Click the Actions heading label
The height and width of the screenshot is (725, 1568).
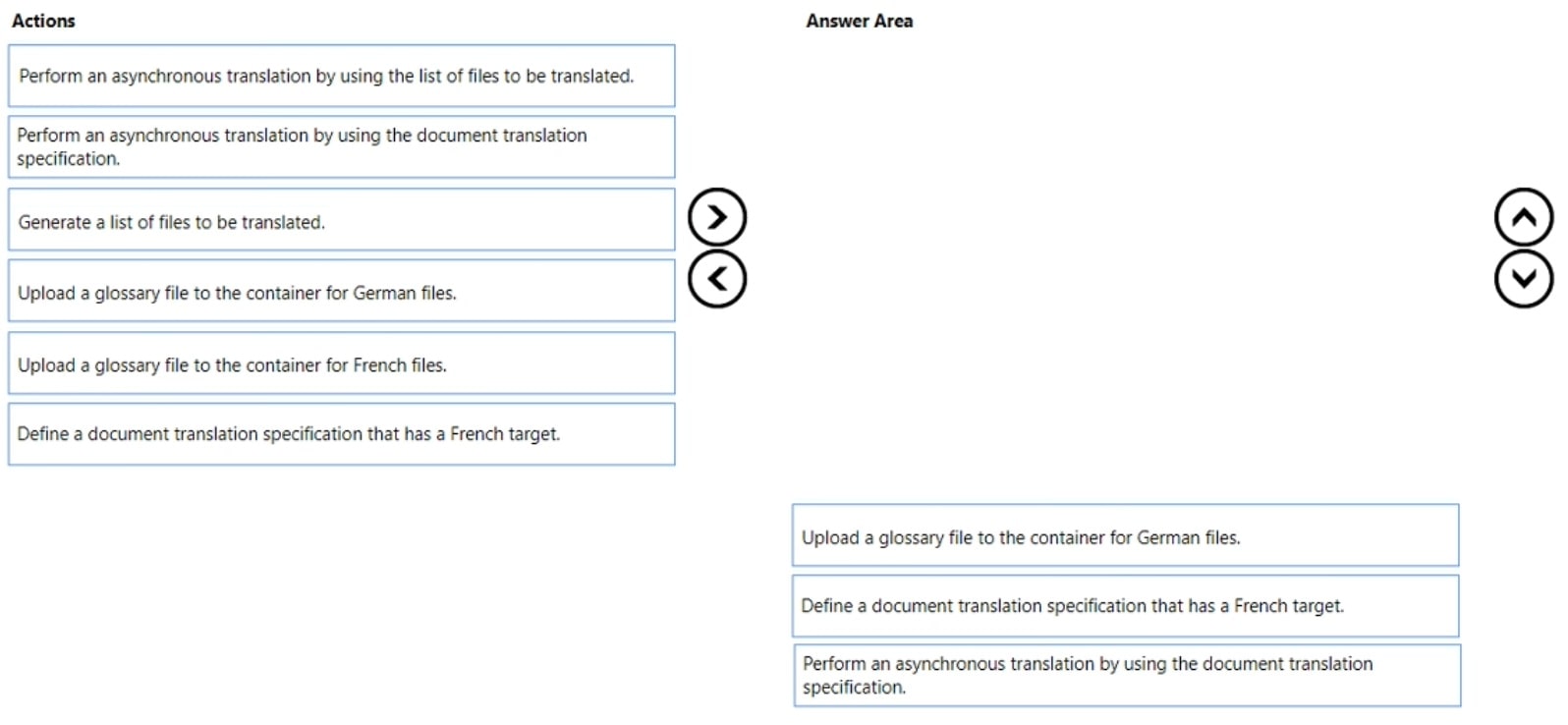pyautogui.click(x=44, y=21)
